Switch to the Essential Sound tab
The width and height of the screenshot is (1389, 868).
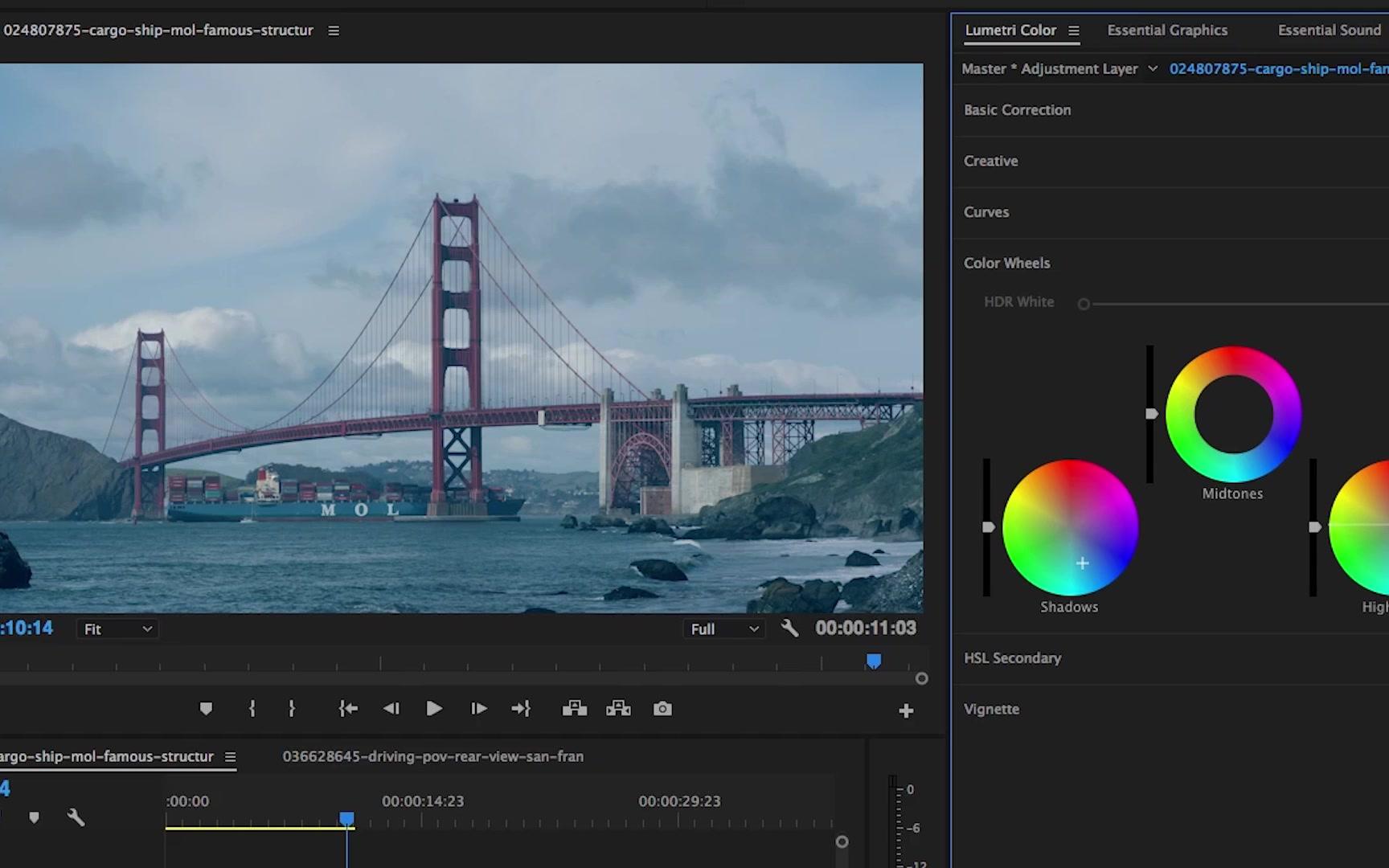coord(1328,30)
